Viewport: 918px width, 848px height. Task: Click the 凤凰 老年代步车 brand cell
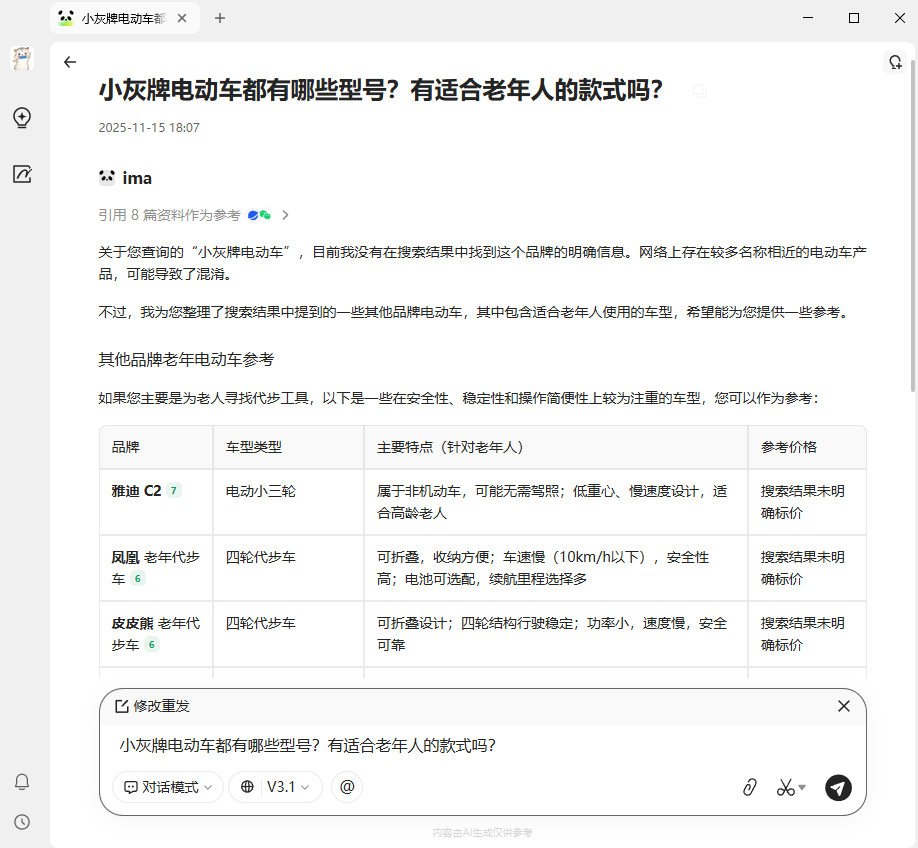point(156,568)
